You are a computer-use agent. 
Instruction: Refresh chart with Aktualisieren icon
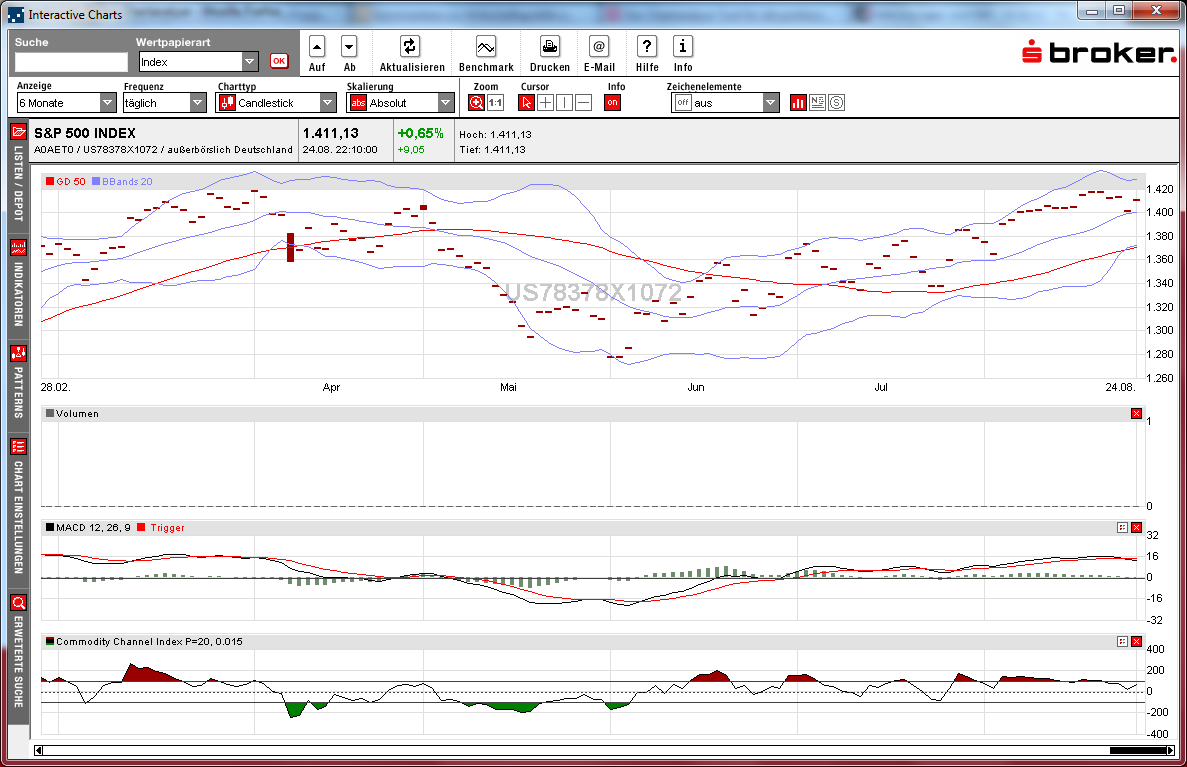pyautogui.click(x=410, y=47)
